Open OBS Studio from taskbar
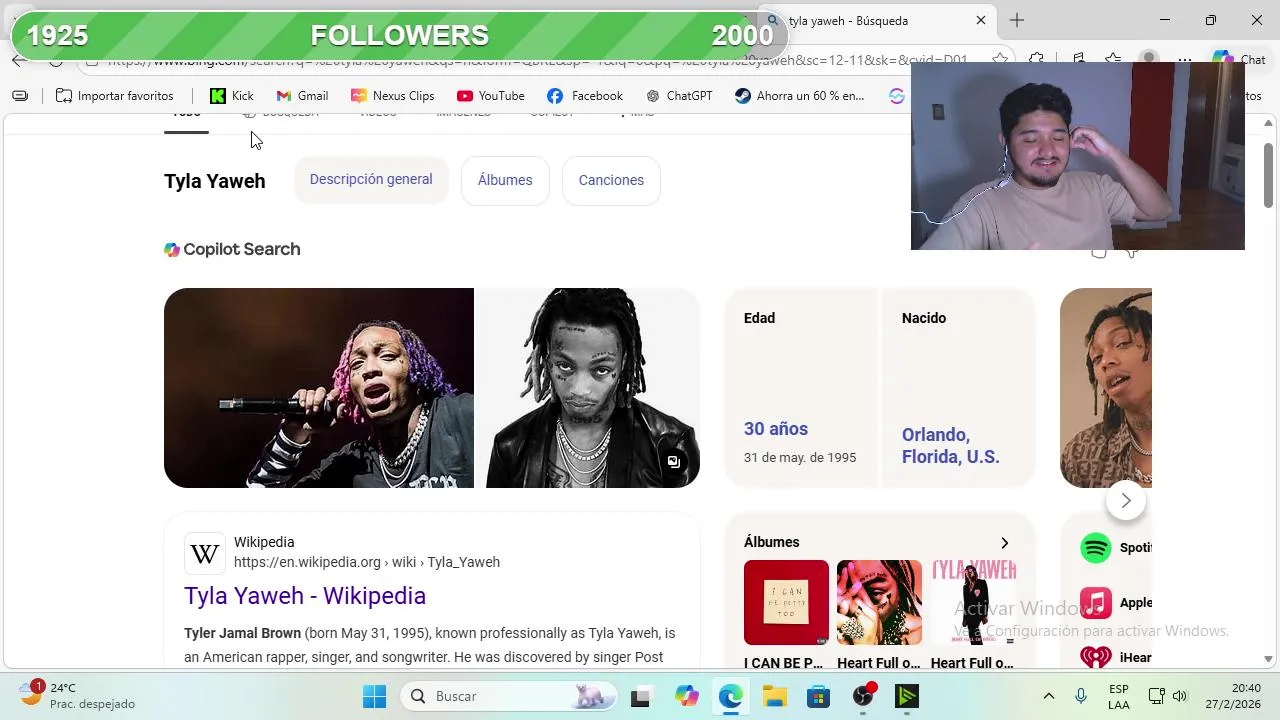 [x=863, y=696]
